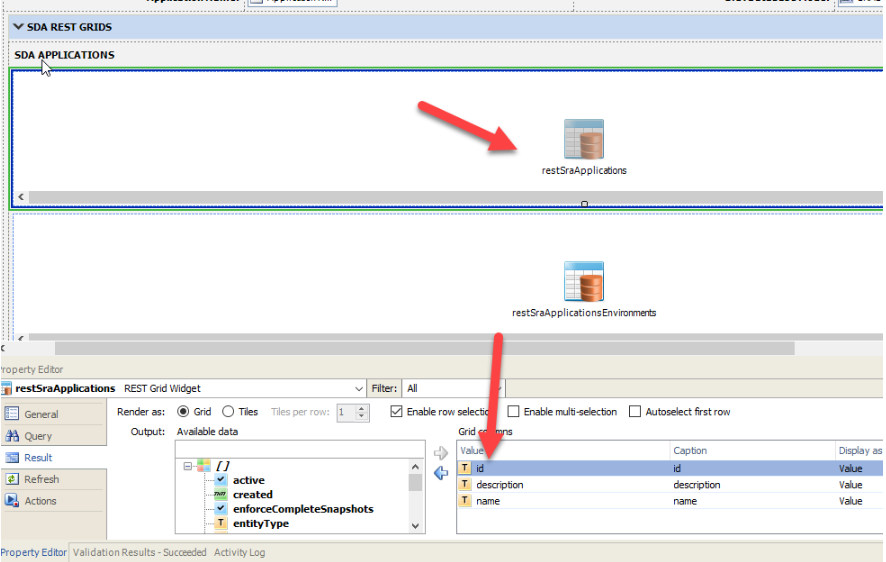Click the Refresh tab icon
Viewport: 886px width, 562px height.
coord(12,479)
